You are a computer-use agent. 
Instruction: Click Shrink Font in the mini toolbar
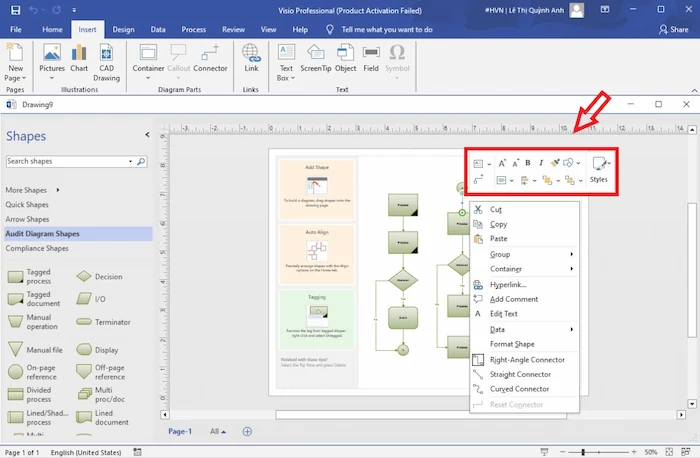[516, 163]
